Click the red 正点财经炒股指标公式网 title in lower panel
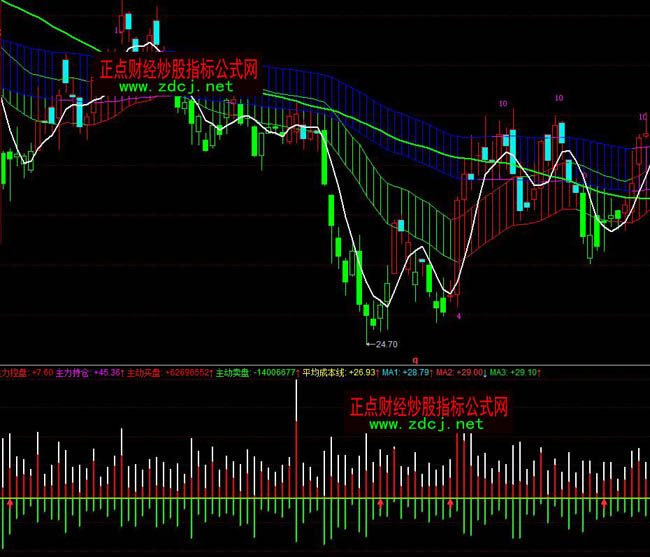 (x=428, y=407)
